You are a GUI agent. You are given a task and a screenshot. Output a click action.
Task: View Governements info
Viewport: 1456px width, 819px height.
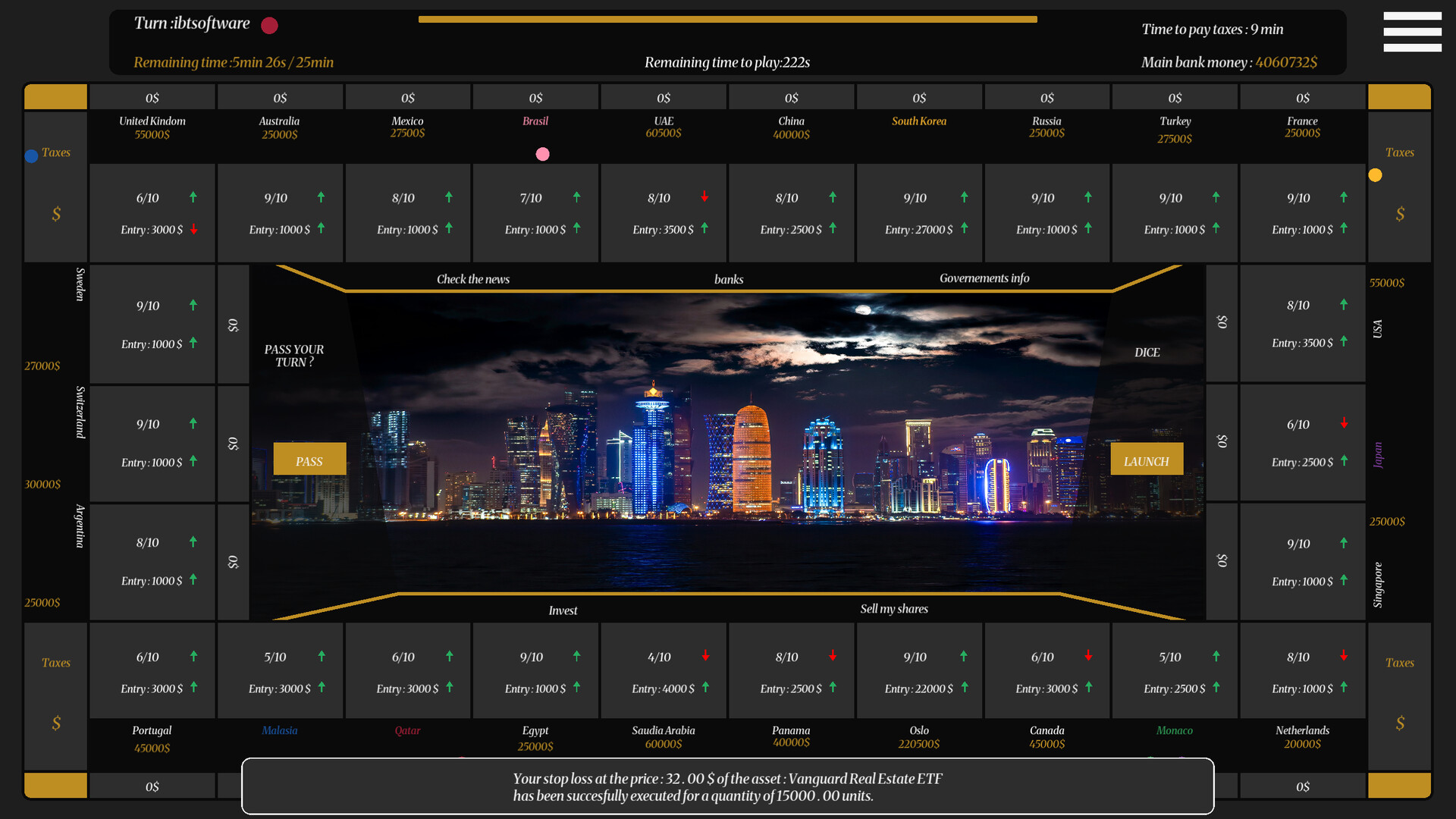984,278
